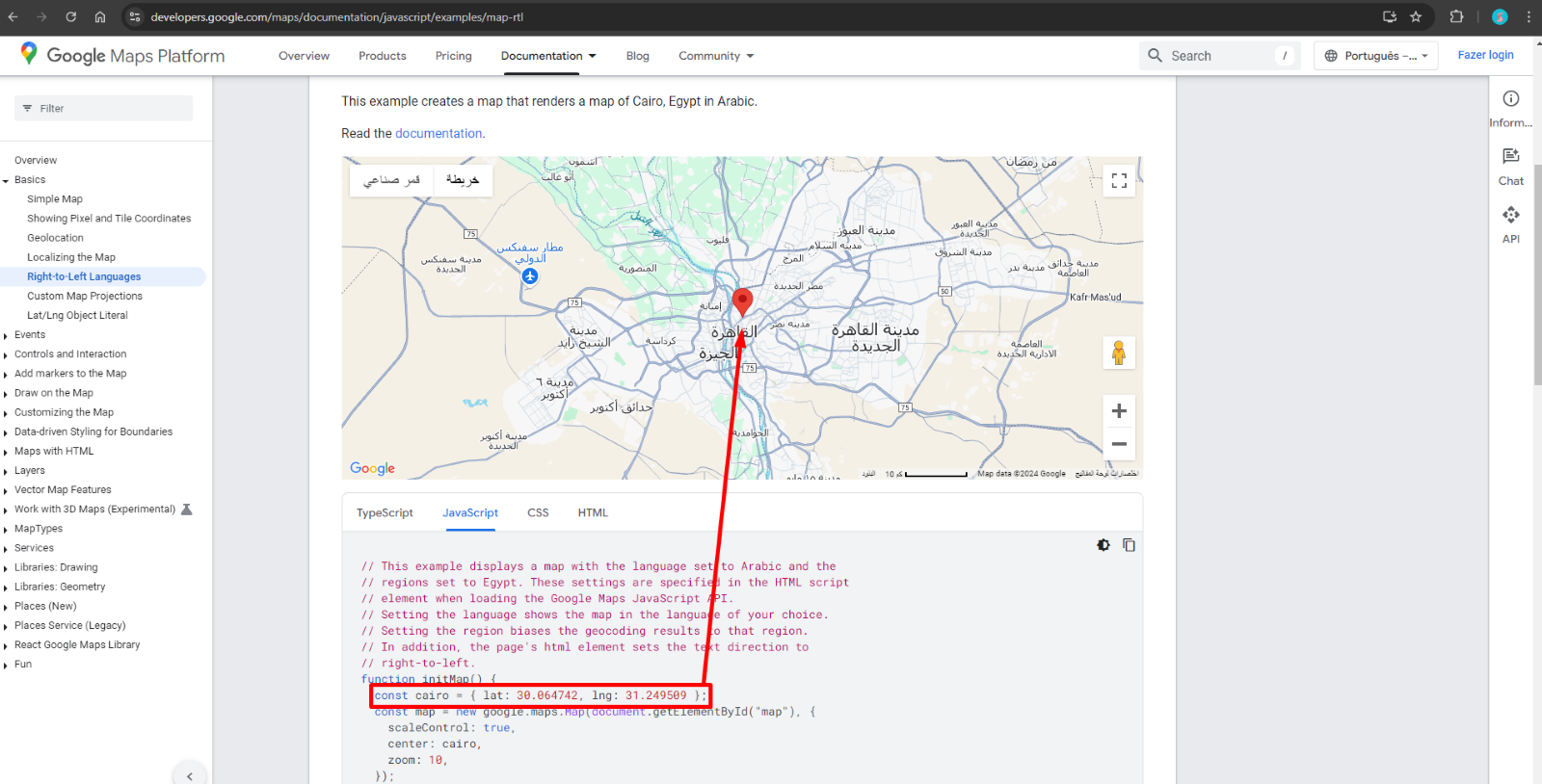Open Showing Pixel and Tile Coordinates
1542x784 pixels.
point(109,219)
